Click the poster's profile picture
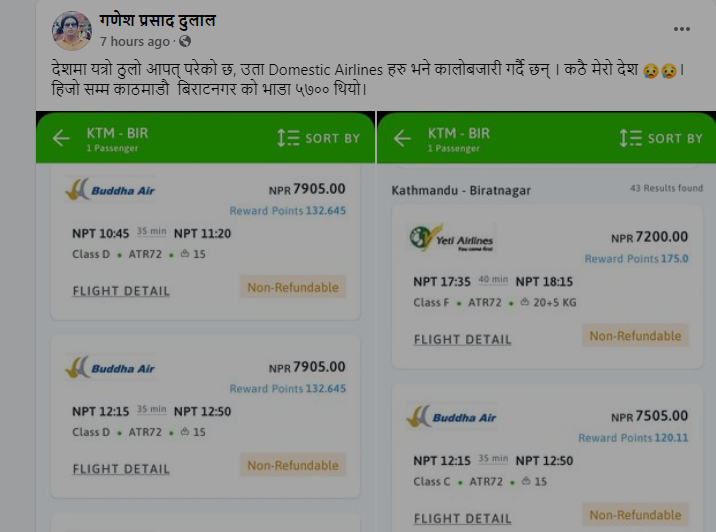Viewport: 716px width, 532px height. (72, 31)
